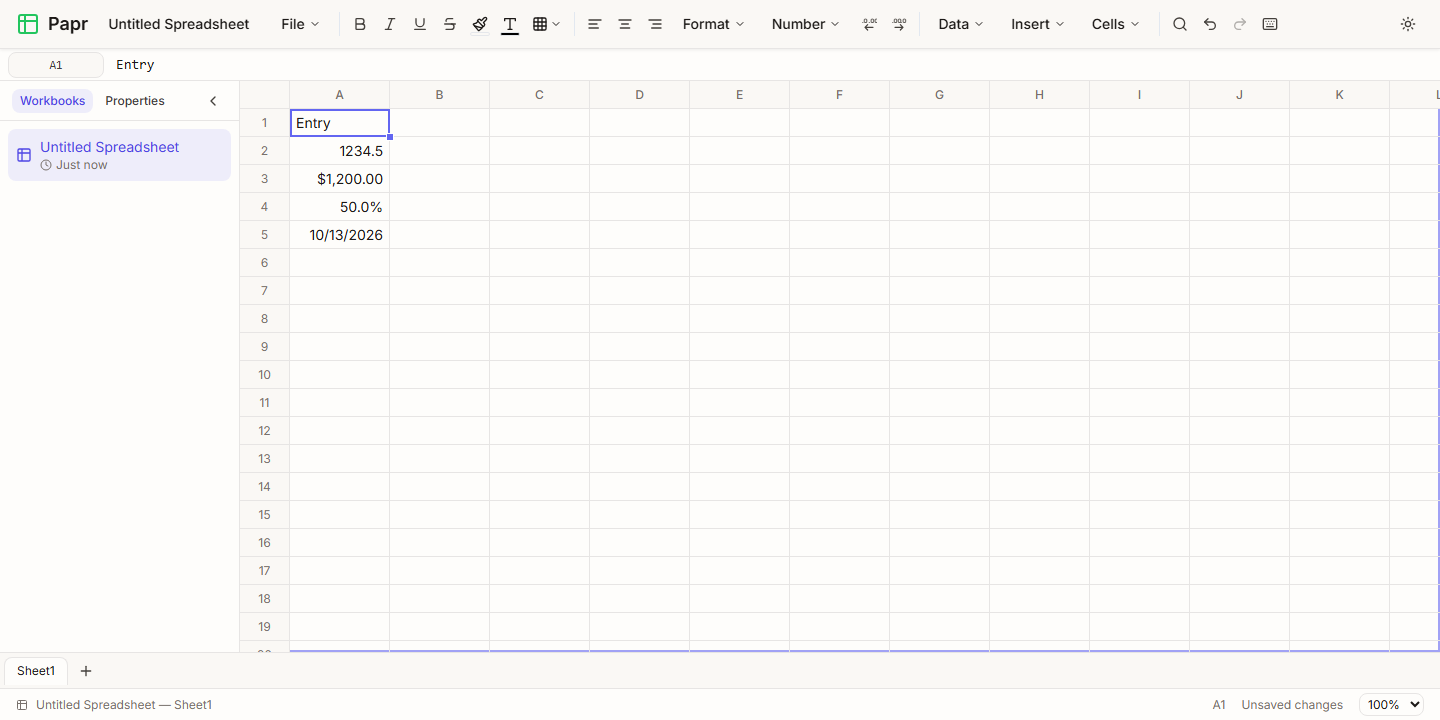
Task: Expand the Format dropdown
Action: tap(713, 24)
